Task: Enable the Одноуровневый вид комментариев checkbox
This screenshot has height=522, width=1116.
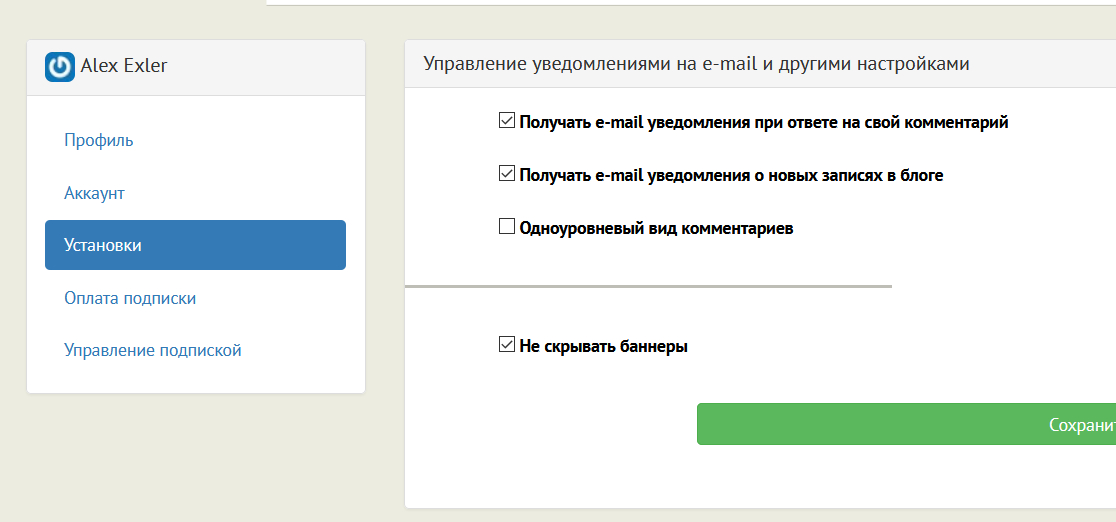Action: [506, 227]
